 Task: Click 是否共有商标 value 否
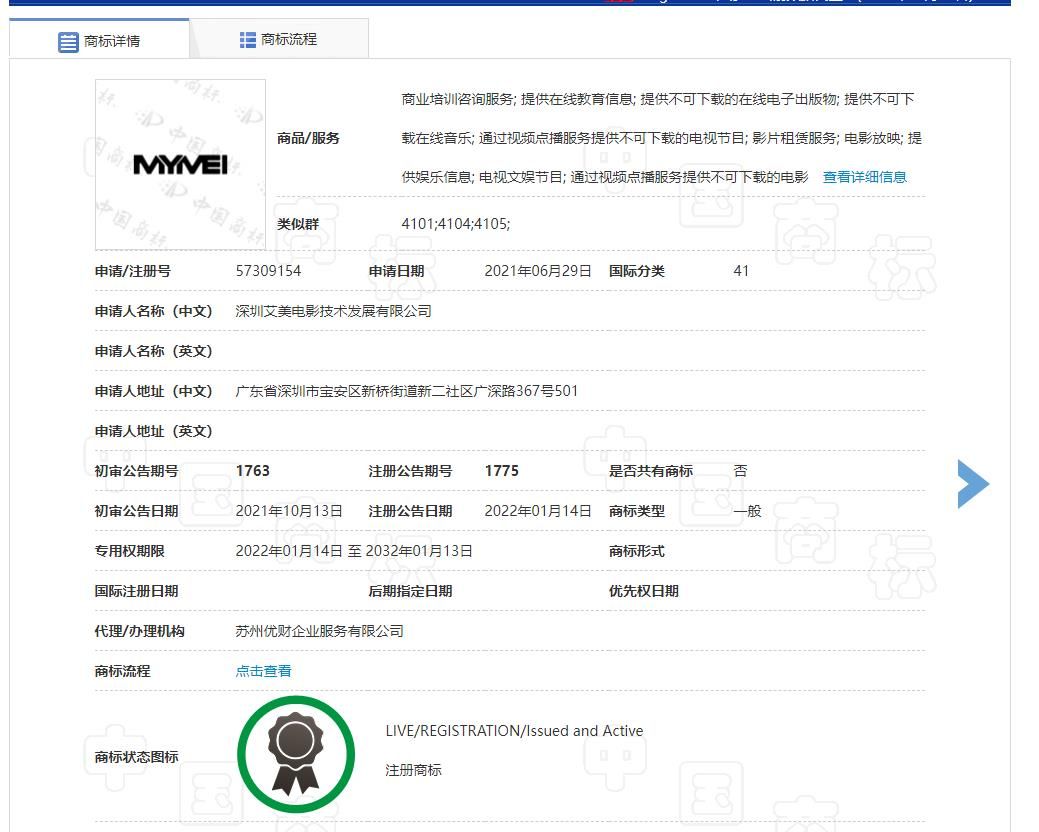pos(738,470)
